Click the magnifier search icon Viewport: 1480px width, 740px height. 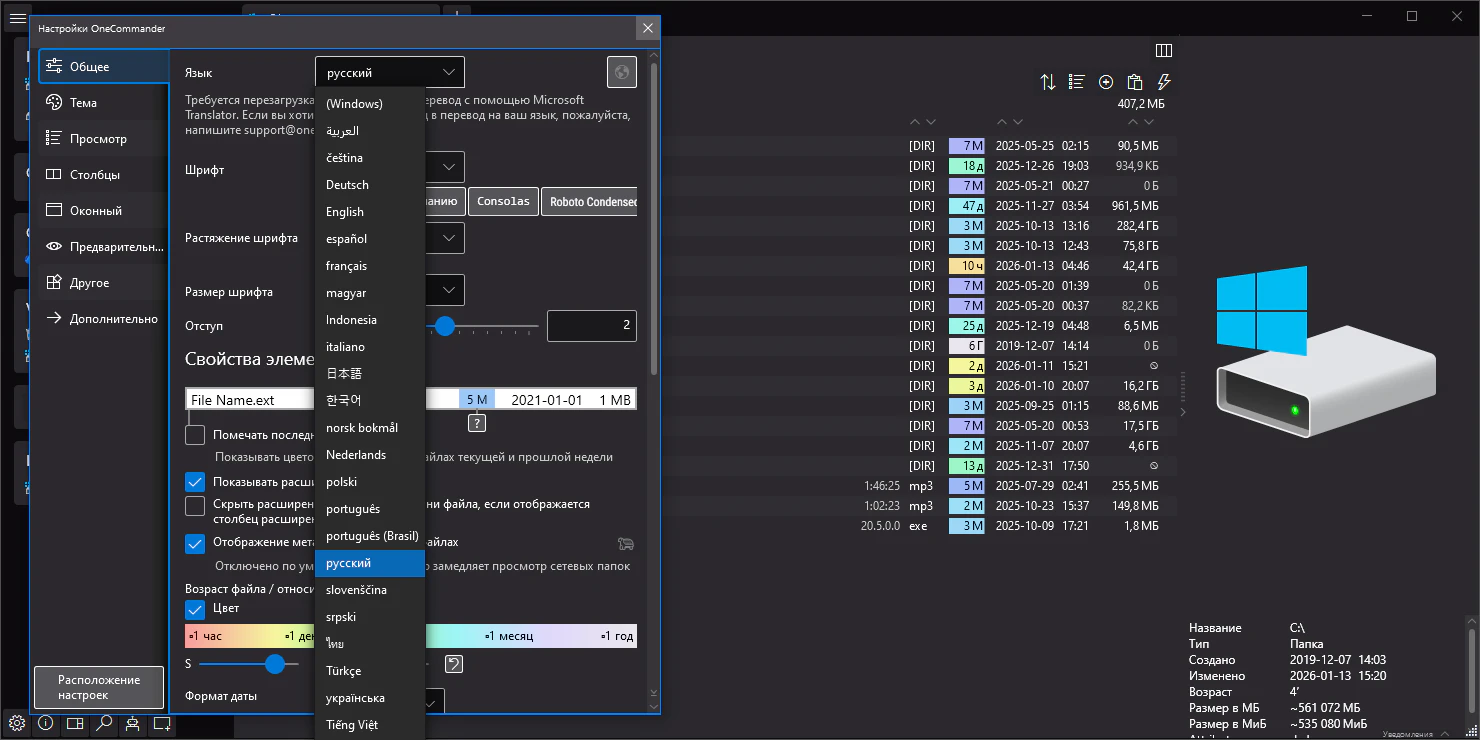coord(104,723)
